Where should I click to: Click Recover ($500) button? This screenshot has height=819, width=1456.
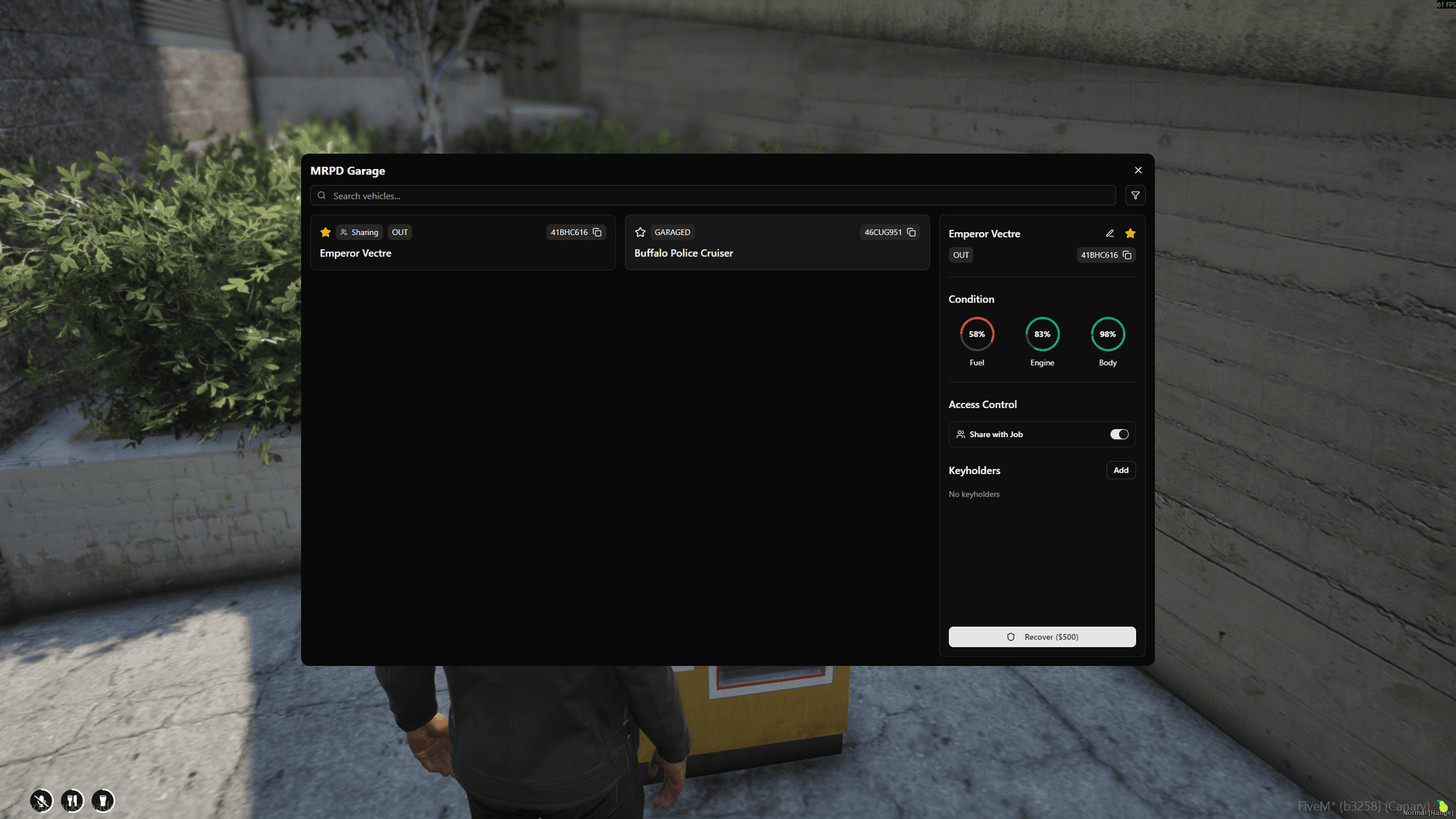(x=1041, y=636)
